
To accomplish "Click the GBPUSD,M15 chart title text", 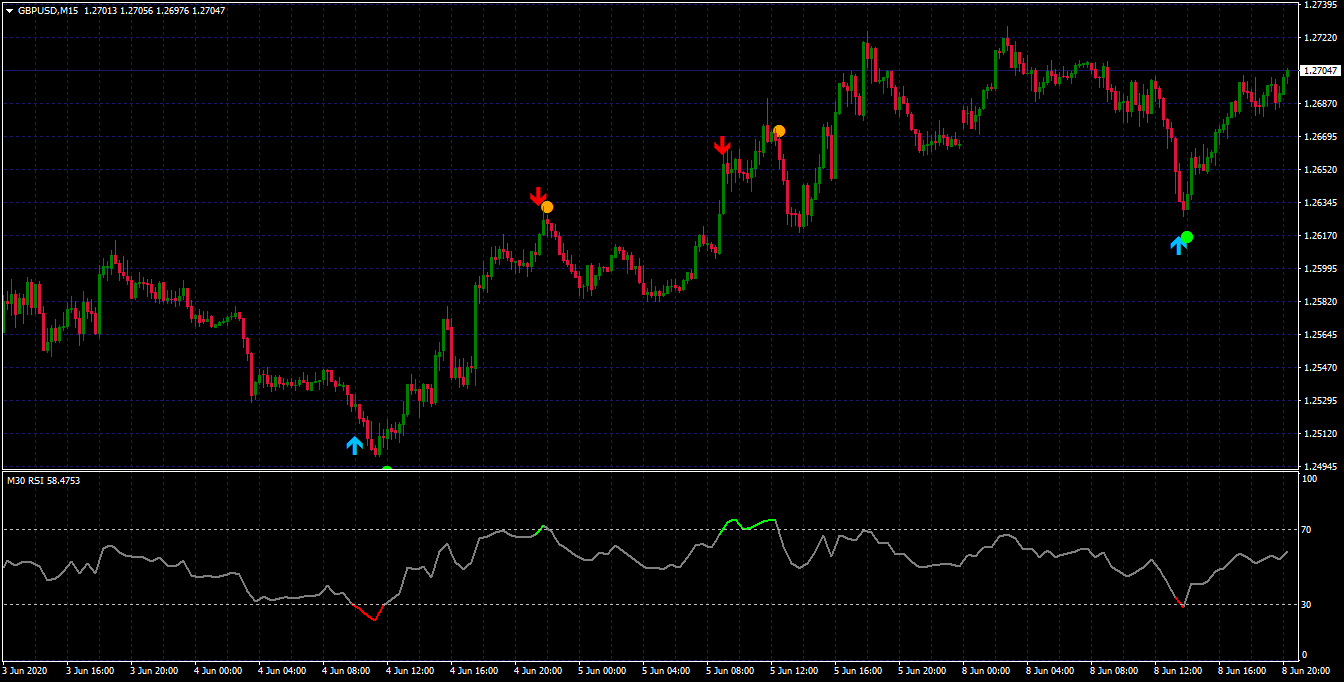I will tap(48, 10).
